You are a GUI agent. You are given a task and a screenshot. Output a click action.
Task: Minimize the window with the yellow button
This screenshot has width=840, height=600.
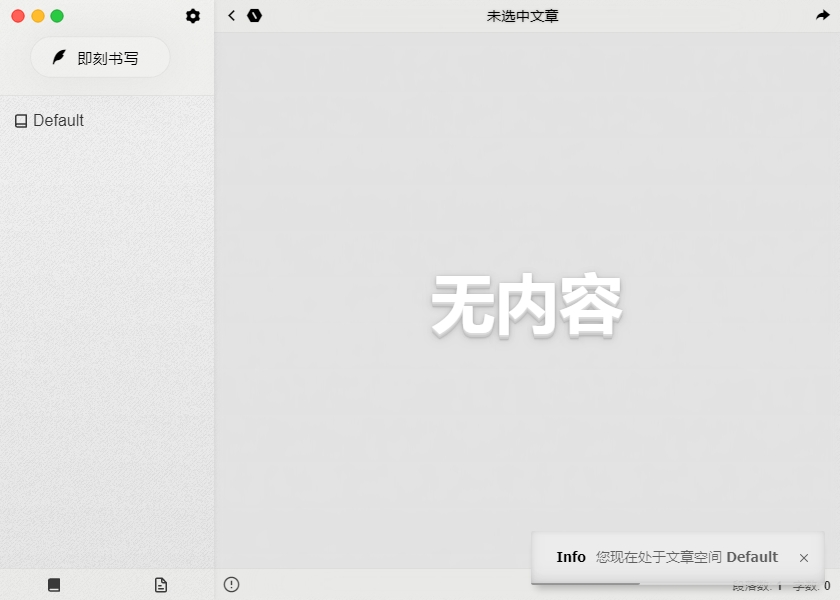point(38,16)
